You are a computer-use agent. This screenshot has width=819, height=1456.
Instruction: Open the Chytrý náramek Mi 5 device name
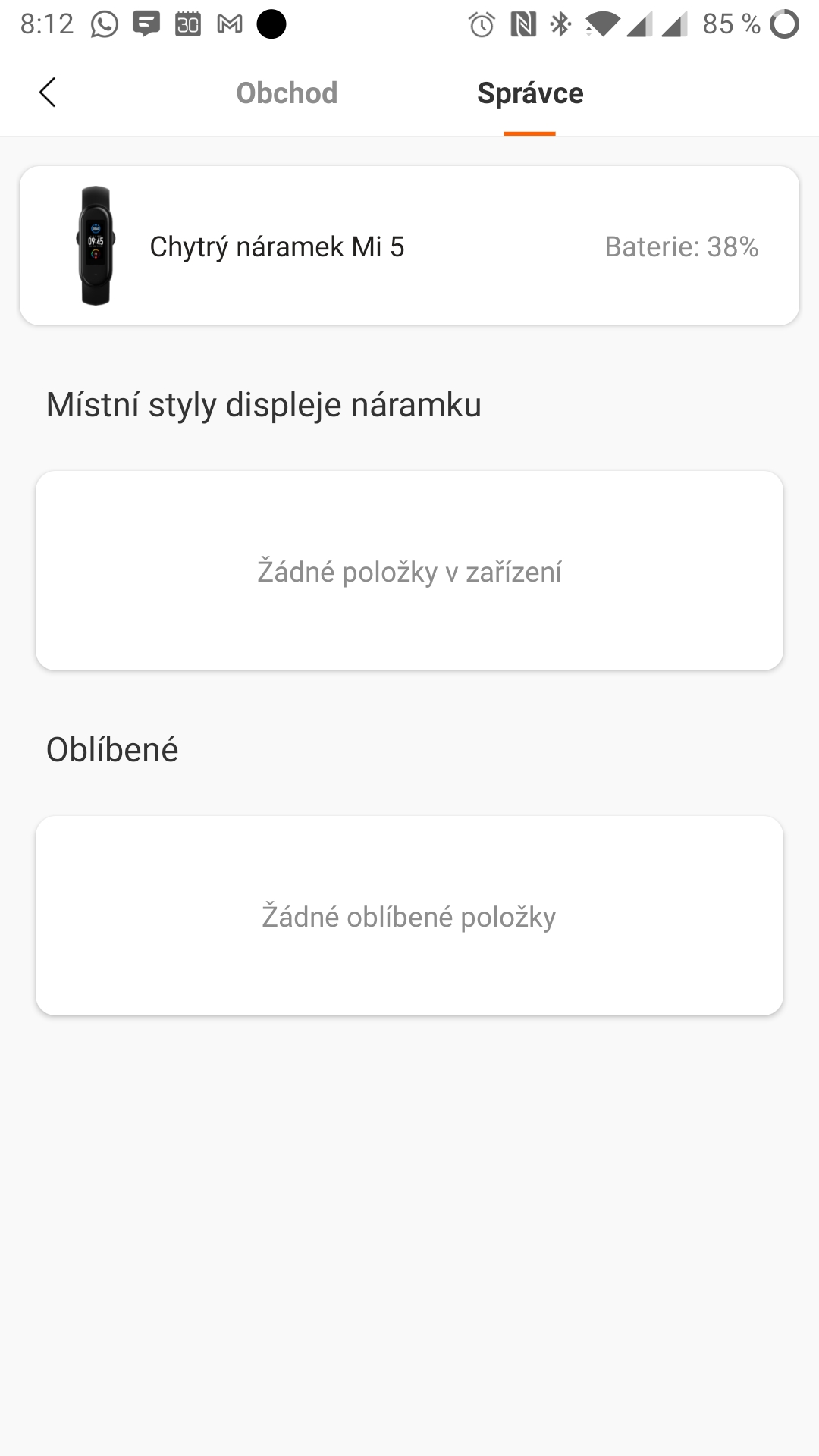pyautogui.click(x=277, y=246)
